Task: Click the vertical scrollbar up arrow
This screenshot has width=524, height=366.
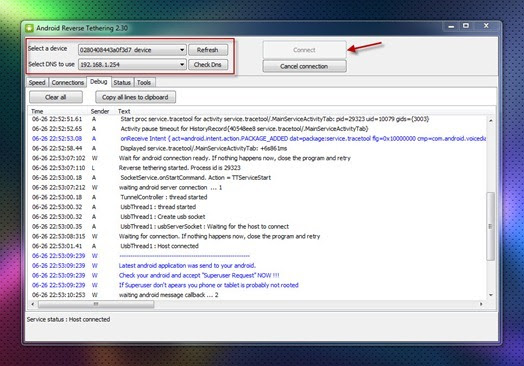Action: pyautogui.click(x=491, y=120)
